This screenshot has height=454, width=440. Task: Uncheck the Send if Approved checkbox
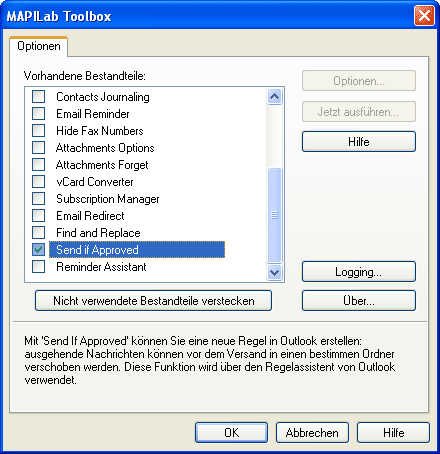[x=39, y=250]
